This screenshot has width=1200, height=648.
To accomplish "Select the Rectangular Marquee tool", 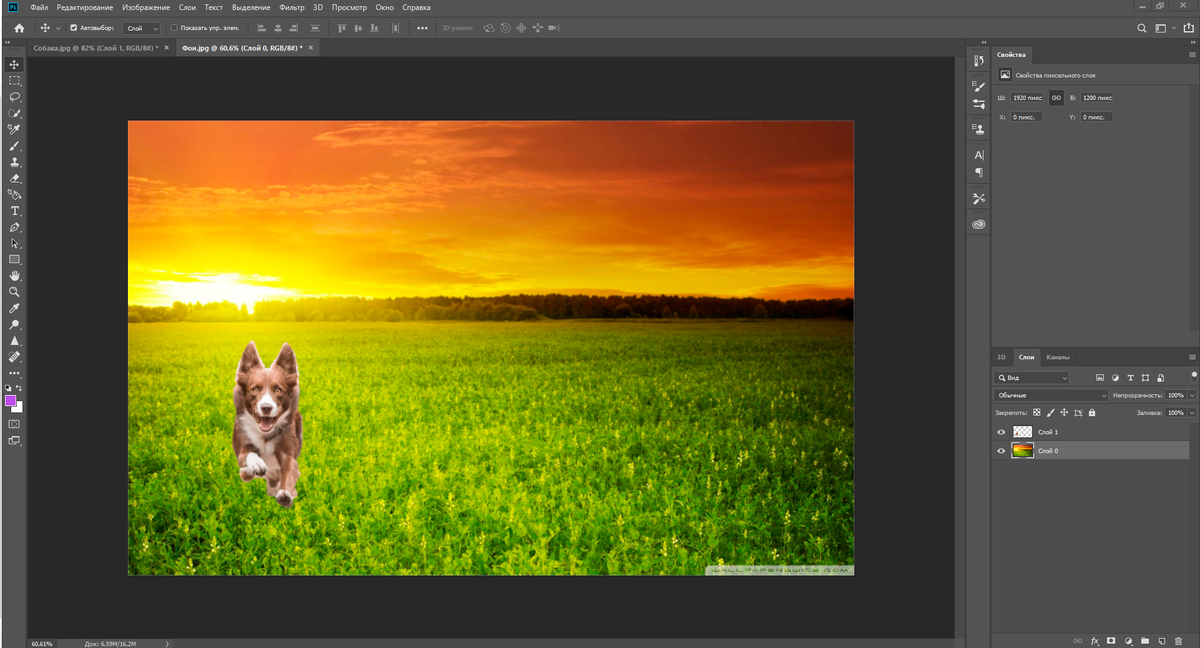I will pos(14,80).
